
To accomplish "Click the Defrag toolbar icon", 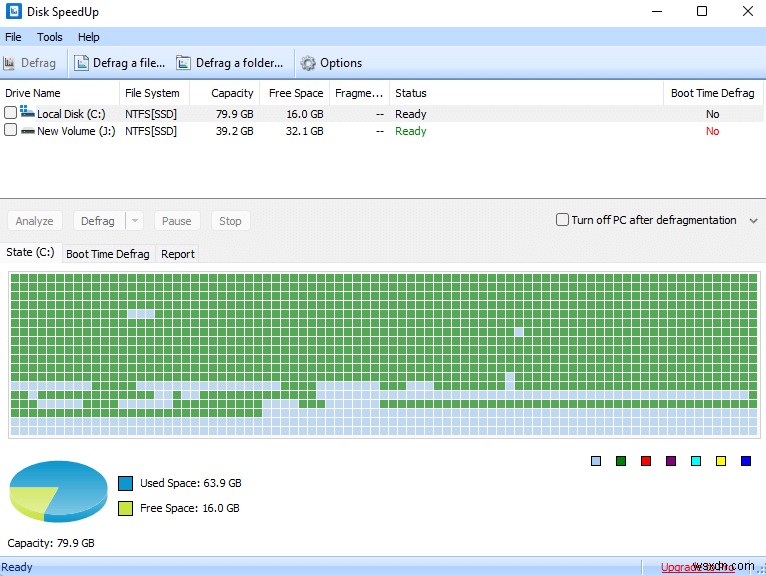I will [x=9, y=63].
